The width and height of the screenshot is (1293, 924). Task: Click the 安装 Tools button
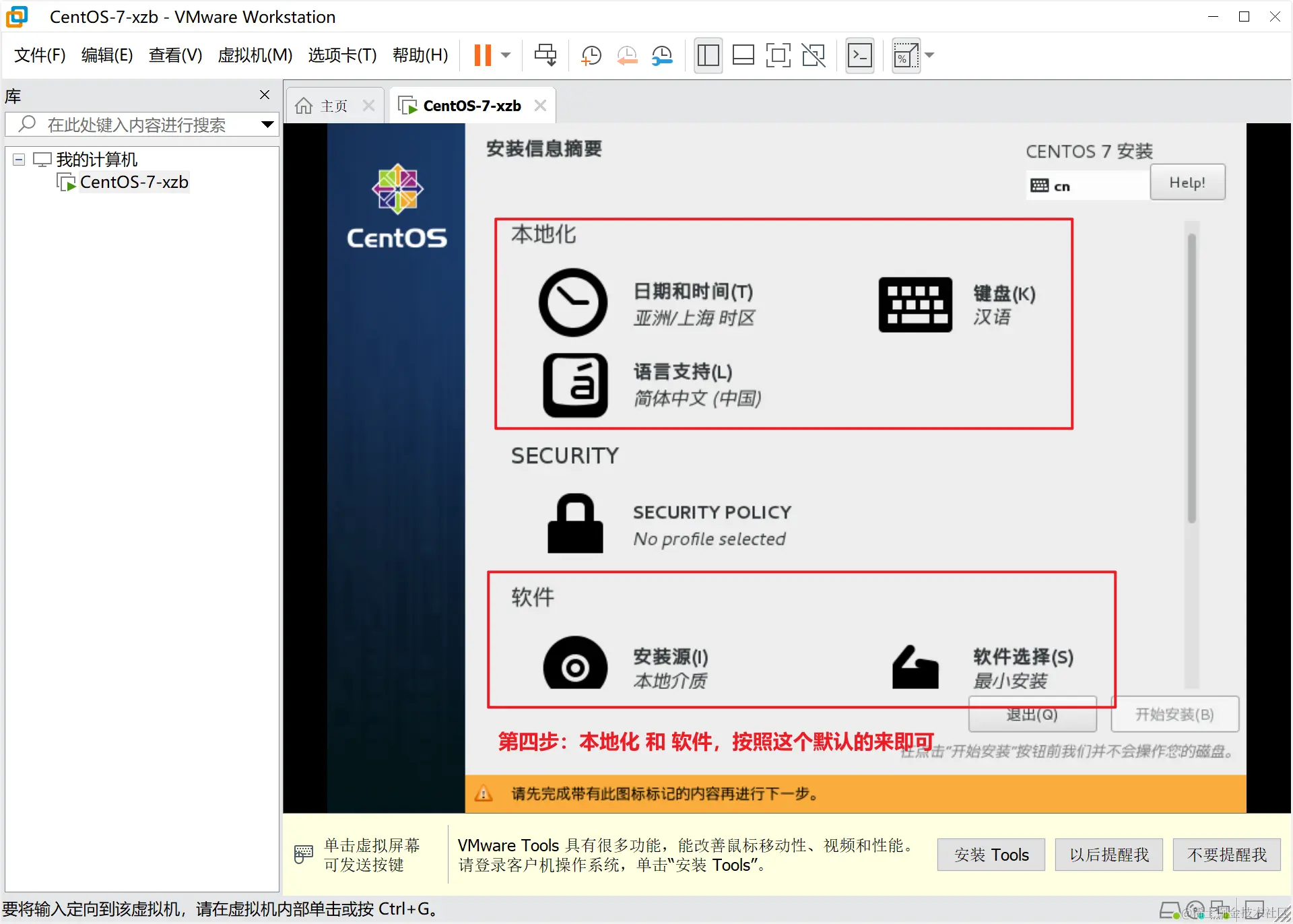click(x=991, y=855)
